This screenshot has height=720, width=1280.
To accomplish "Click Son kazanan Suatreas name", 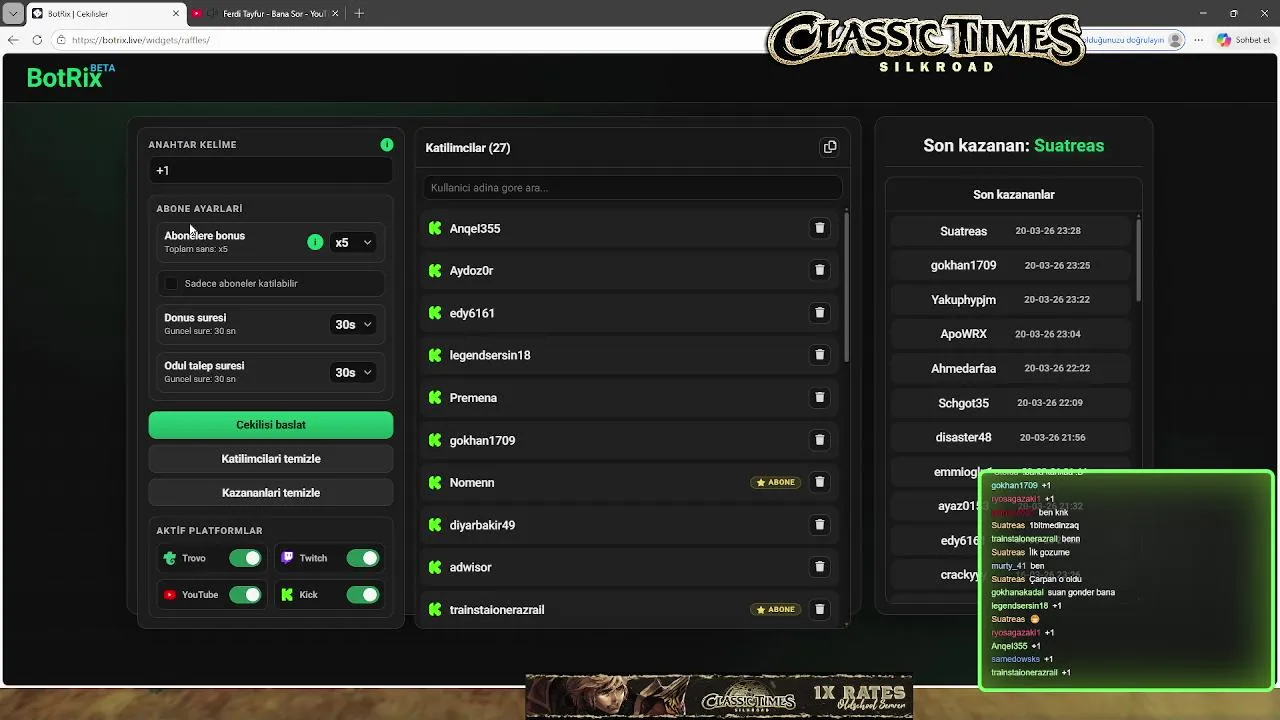I will pos(1069,146).
